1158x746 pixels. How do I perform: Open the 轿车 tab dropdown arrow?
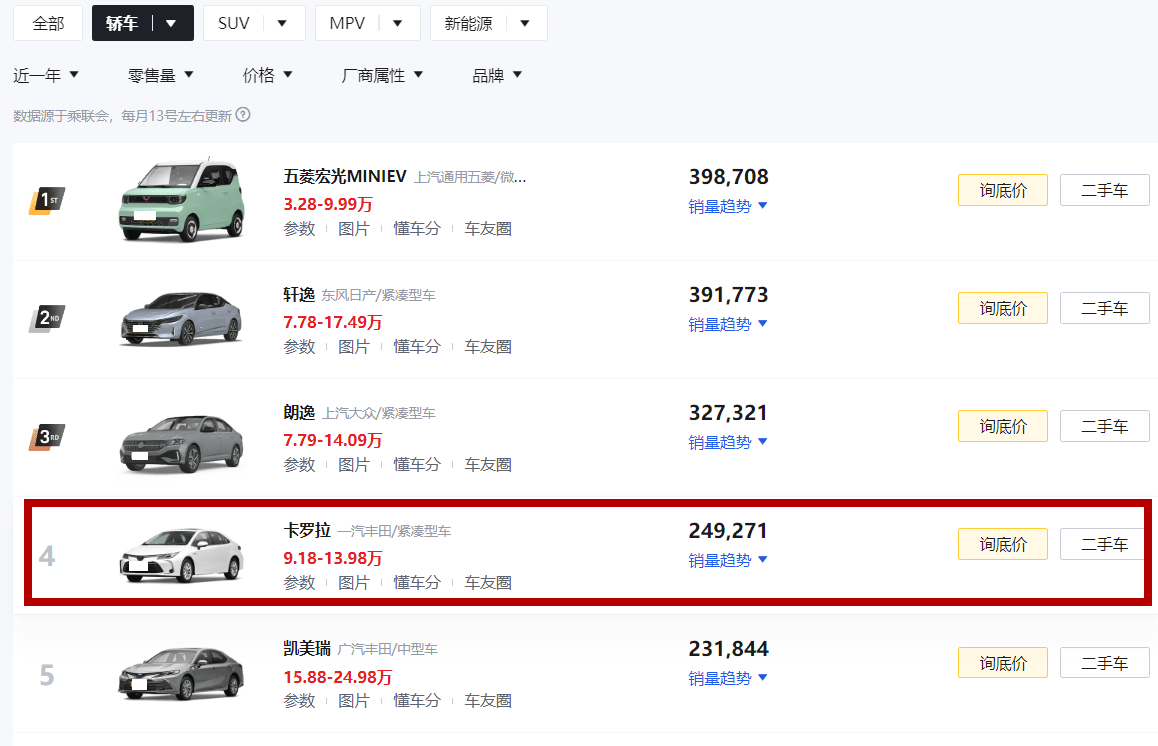pos(171,24)
